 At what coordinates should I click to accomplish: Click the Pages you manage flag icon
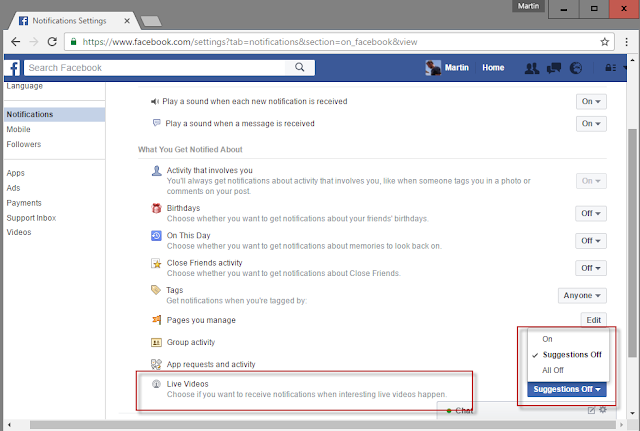(x=156, y=320)
